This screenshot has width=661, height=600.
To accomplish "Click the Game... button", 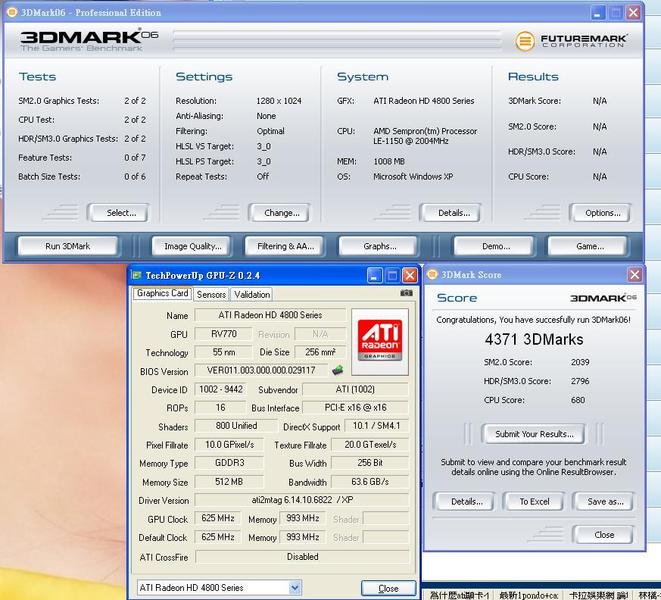I will (x=588, y=246).
